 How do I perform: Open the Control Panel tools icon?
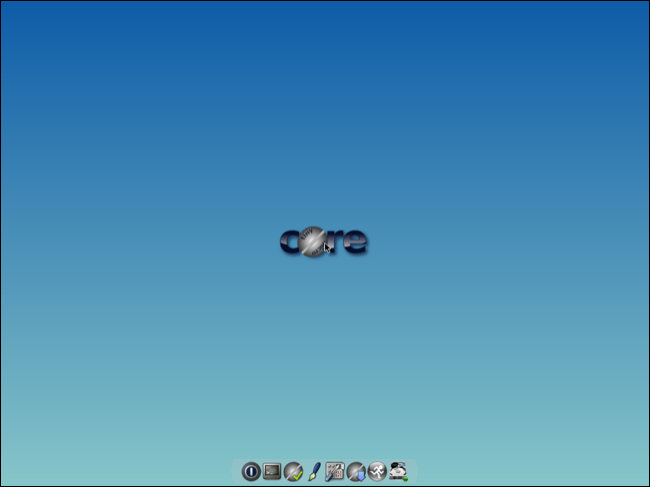click(x=335, y=471)
